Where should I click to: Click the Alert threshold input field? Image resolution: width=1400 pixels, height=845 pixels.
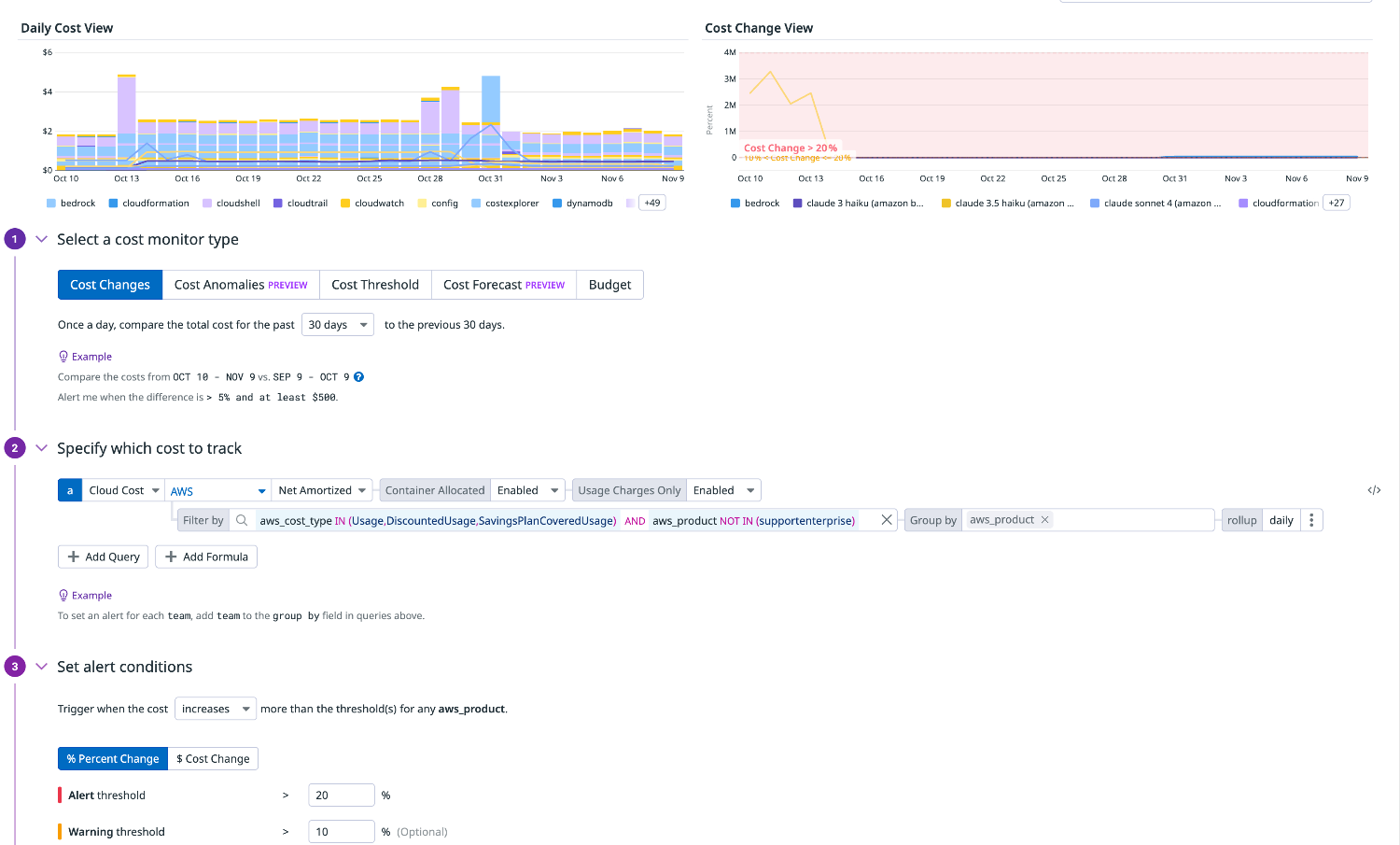341,796
